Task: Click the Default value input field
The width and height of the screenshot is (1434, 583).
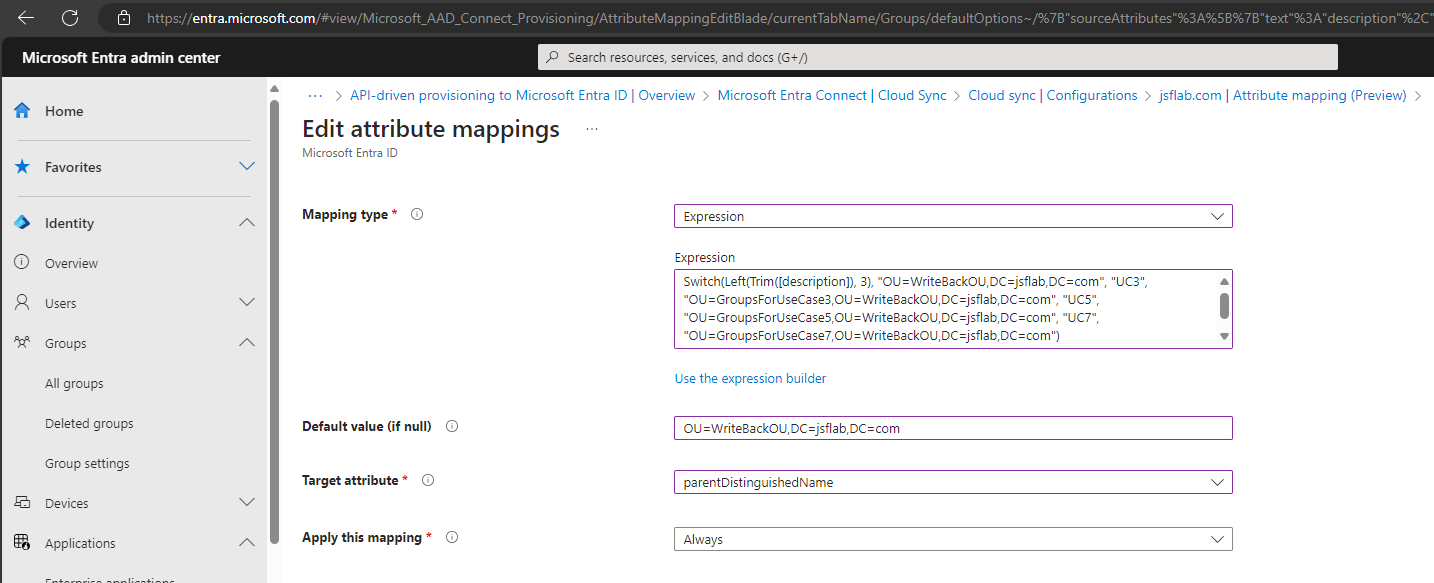Action: (953, 428)
